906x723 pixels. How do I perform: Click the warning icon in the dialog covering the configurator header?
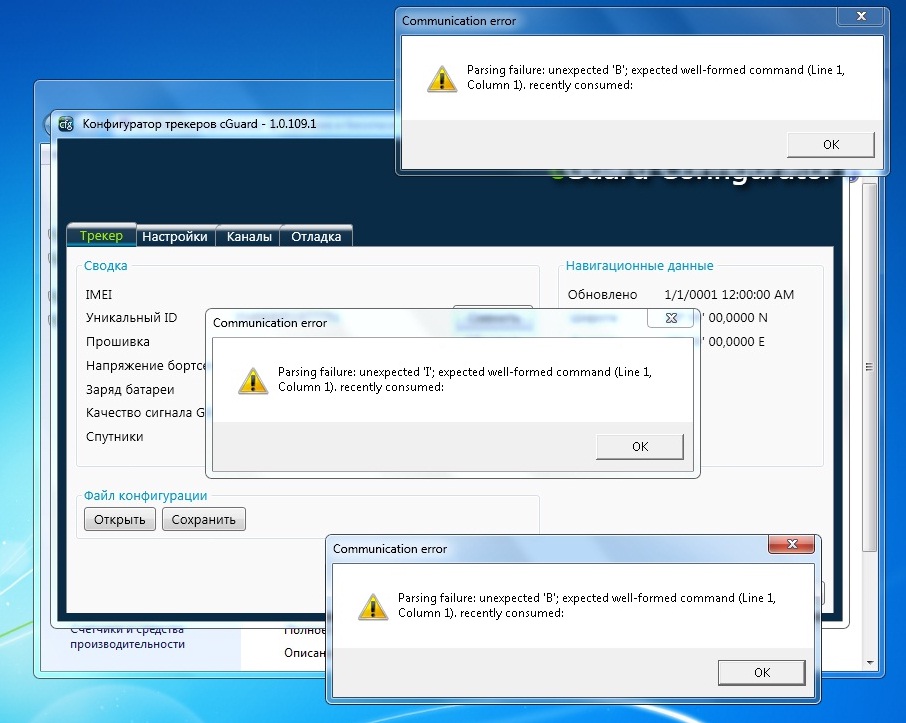coord(441,78)
